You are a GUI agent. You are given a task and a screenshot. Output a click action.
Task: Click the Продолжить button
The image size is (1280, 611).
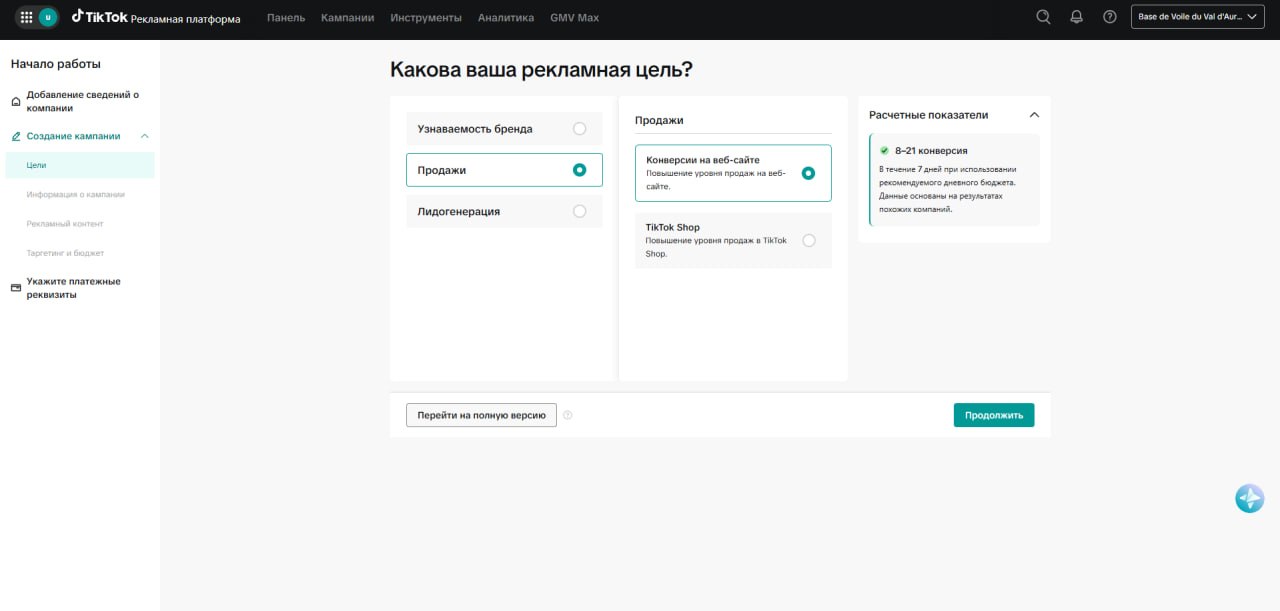tap(994, 415)
